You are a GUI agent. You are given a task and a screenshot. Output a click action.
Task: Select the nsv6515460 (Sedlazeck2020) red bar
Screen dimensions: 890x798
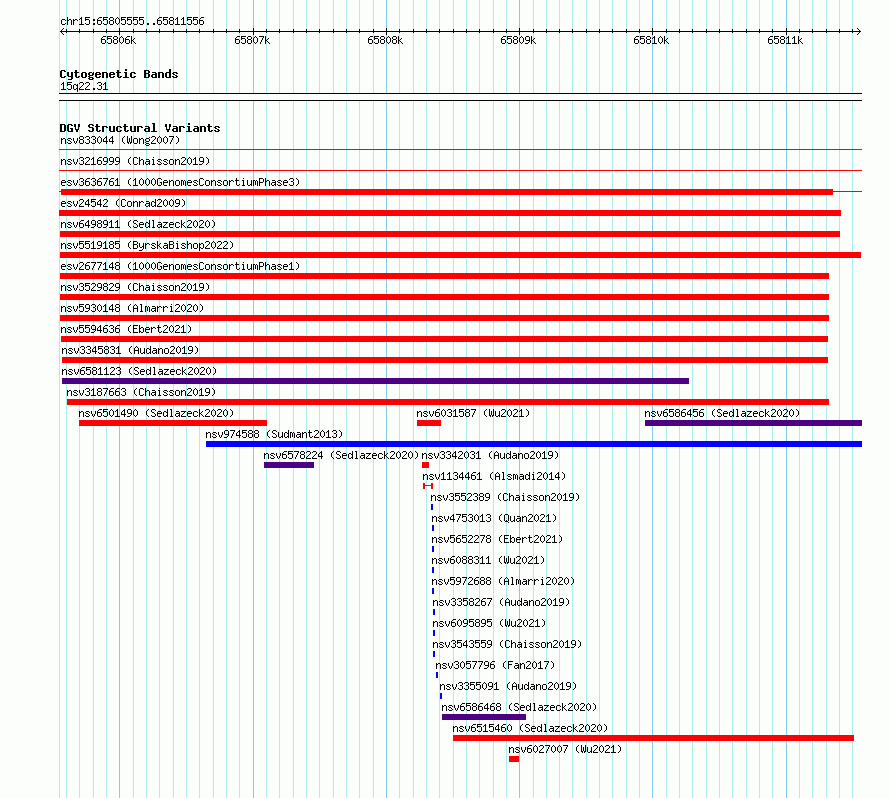coord(653,738)
